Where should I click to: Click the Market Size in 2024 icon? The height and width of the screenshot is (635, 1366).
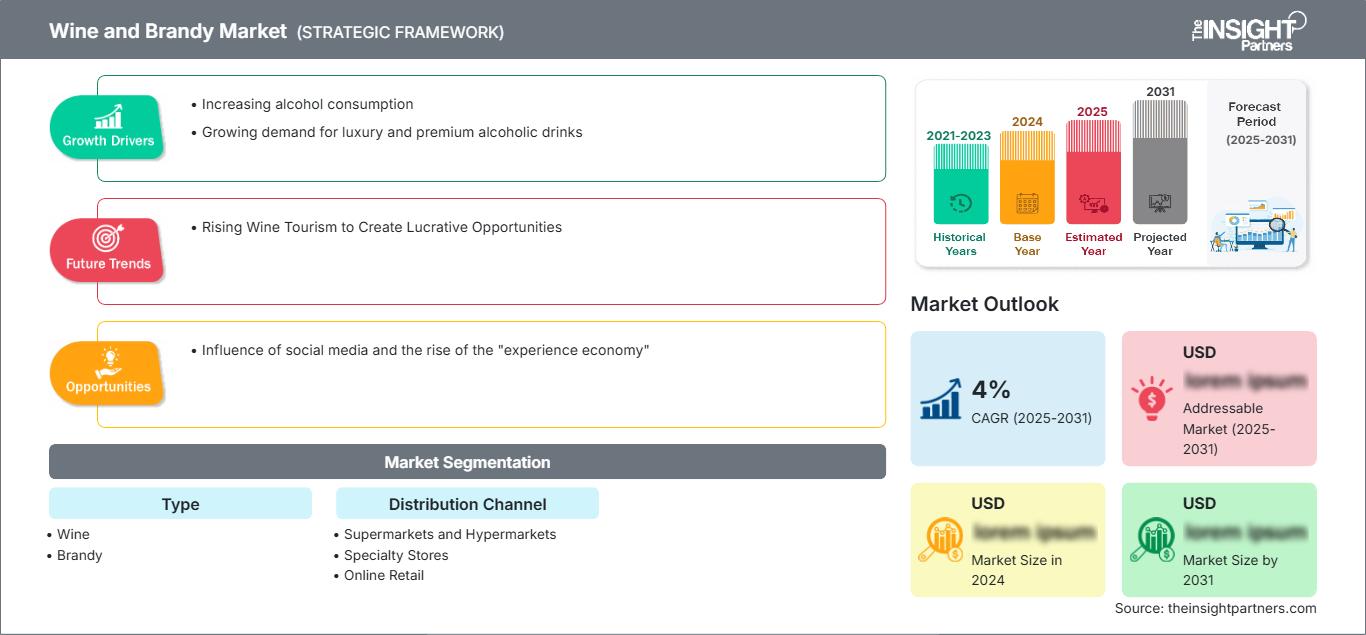tap(941, 541)
